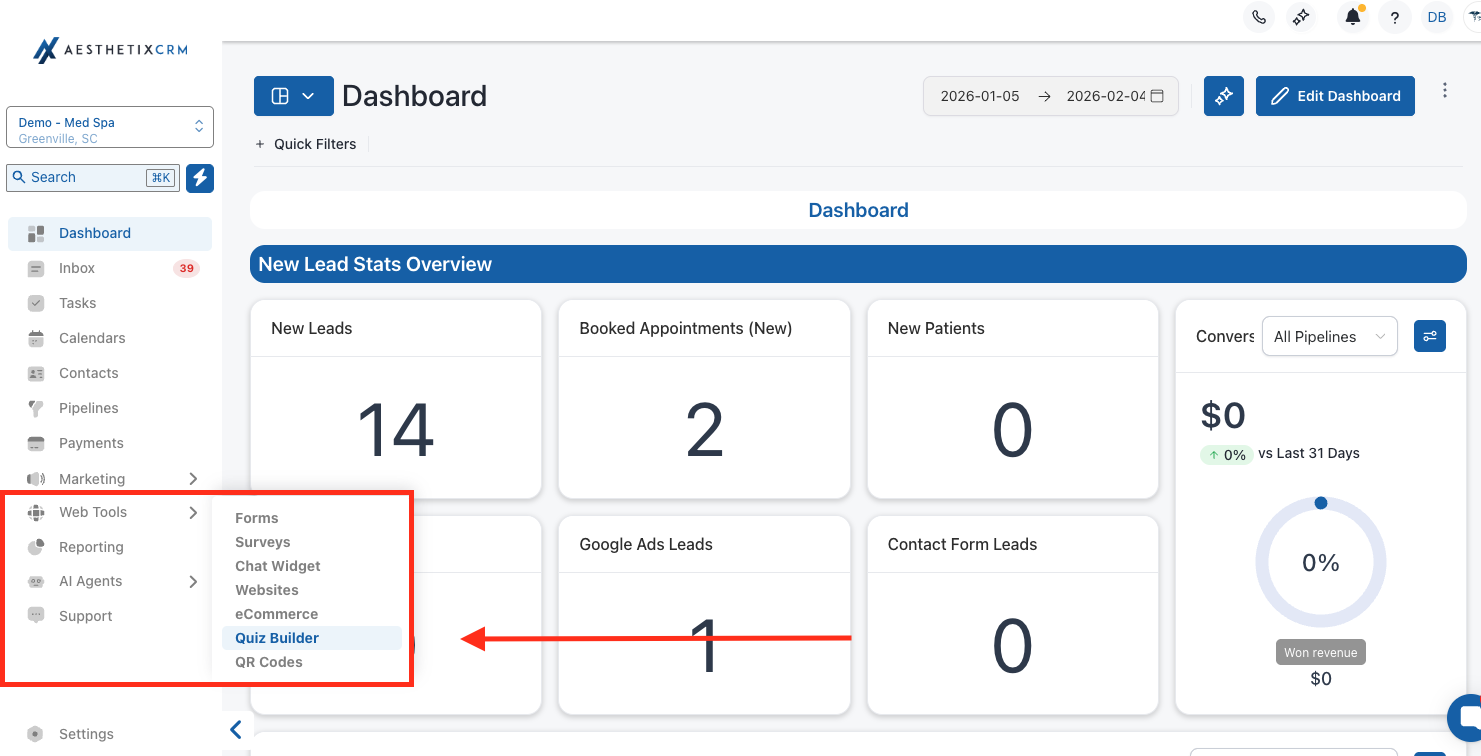This screenshot has height=756, width=1481.
Task: Open the Conversion Rate filter settings icon
Action: (x=1430, y=336)
